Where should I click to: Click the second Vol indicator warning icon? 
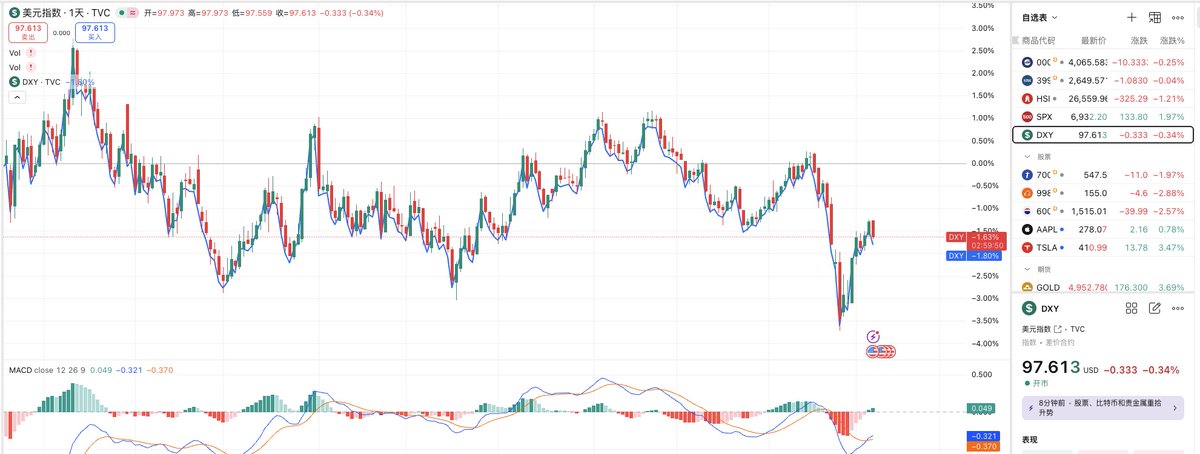click(32, 67)
